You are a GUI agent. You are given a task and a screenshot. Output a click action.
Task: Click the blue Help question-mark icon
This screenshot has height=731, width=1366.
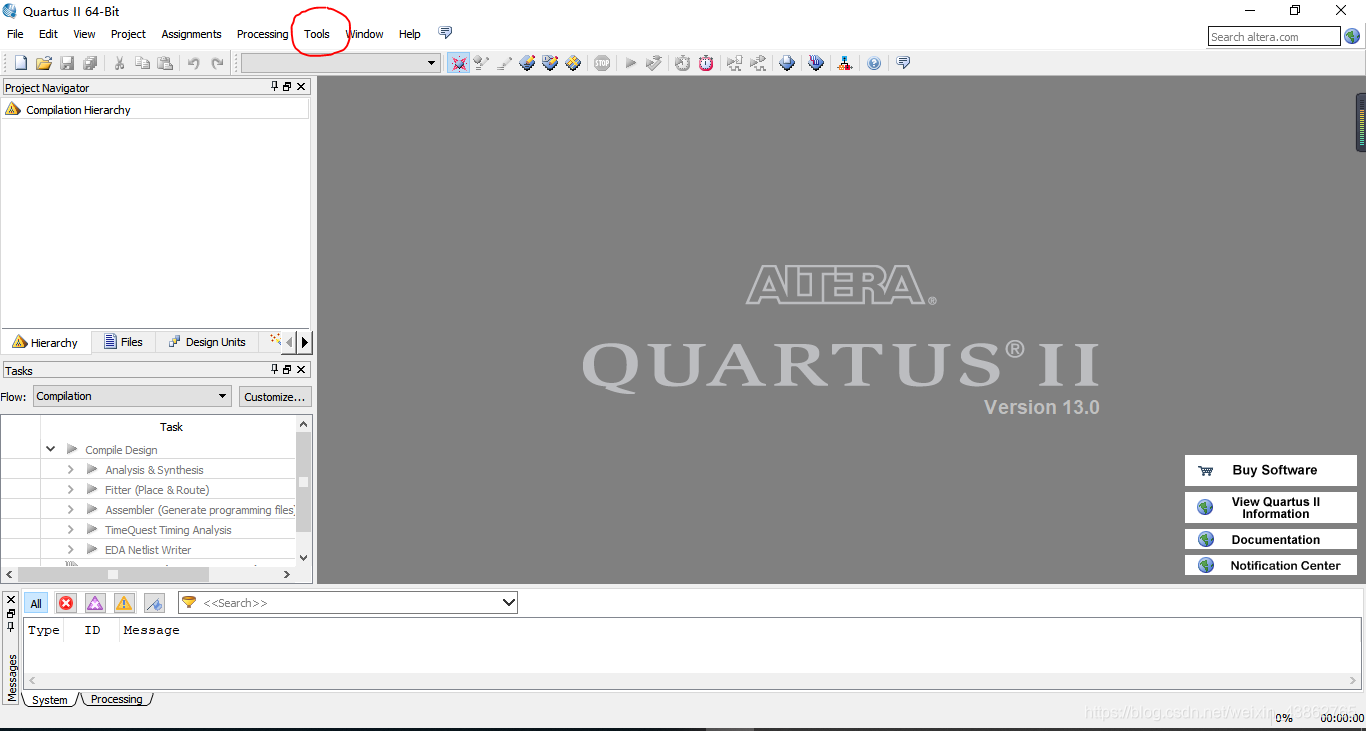pos(874,63)
